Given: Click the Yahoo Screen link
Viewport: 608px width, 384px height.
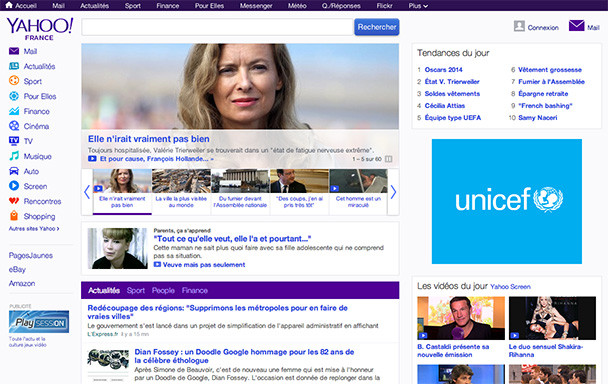Looking at the screenshot, I should [510, 287].
